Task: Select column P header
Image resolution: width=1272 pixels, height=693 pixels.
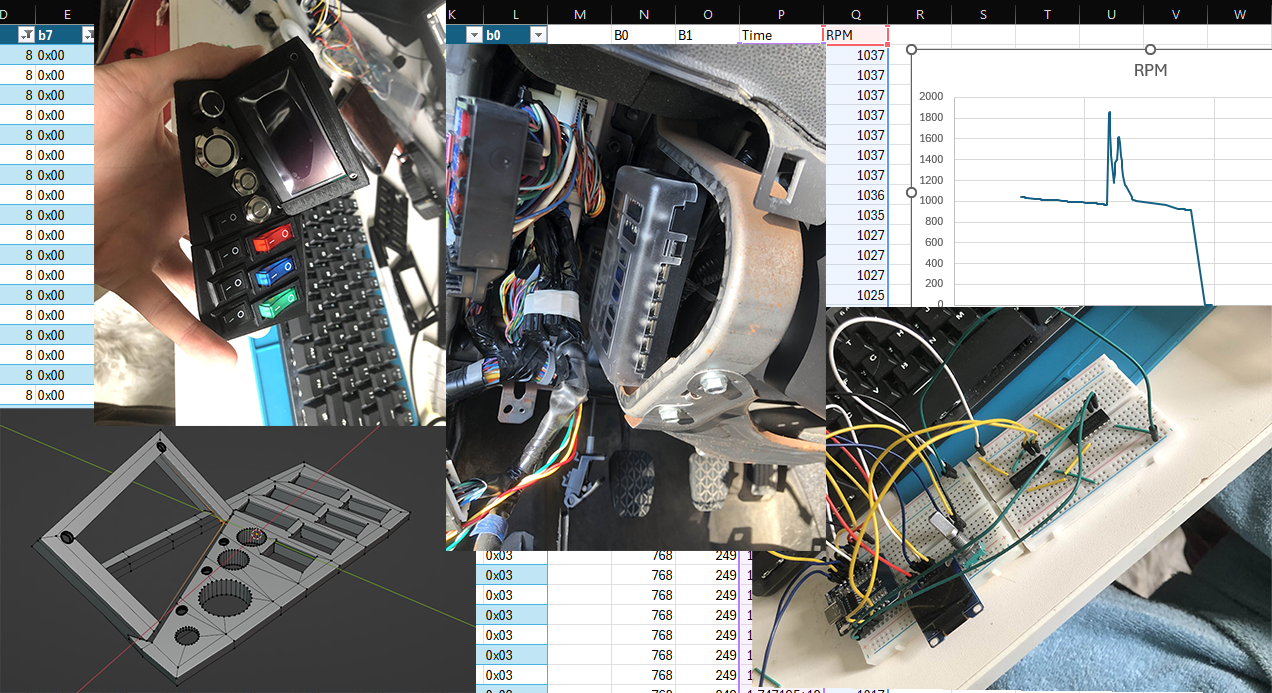Action: [781, 14]
